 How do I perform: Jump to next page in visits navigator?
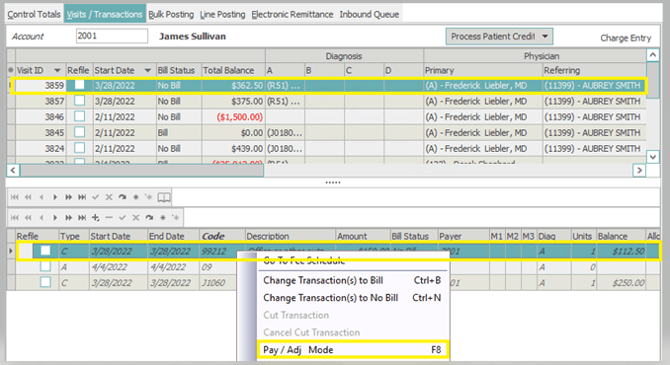coord(68,197)
